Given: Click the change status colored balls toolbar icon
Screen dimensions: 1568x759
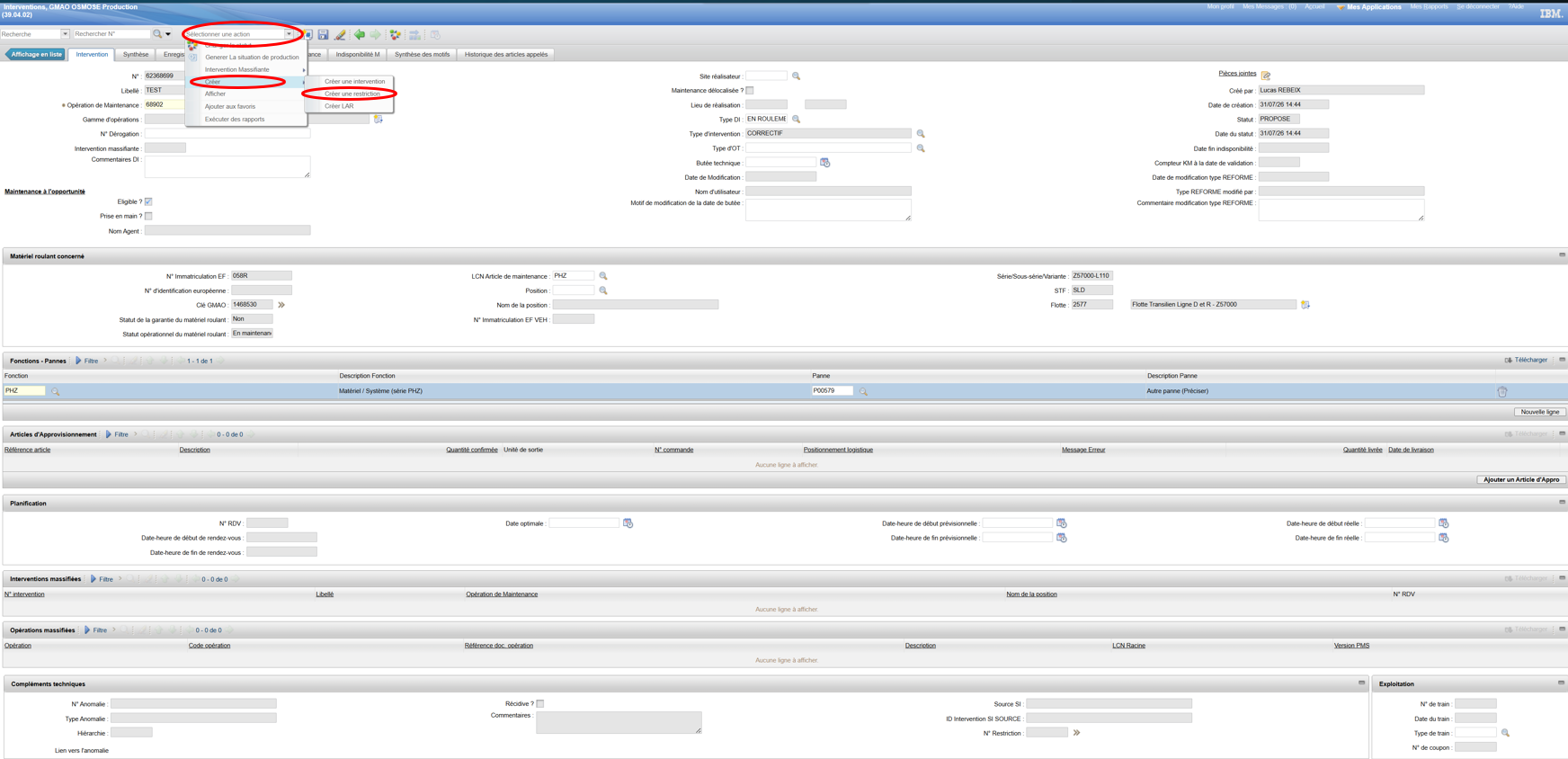Looking at the screenshot, I should (396, 35).
